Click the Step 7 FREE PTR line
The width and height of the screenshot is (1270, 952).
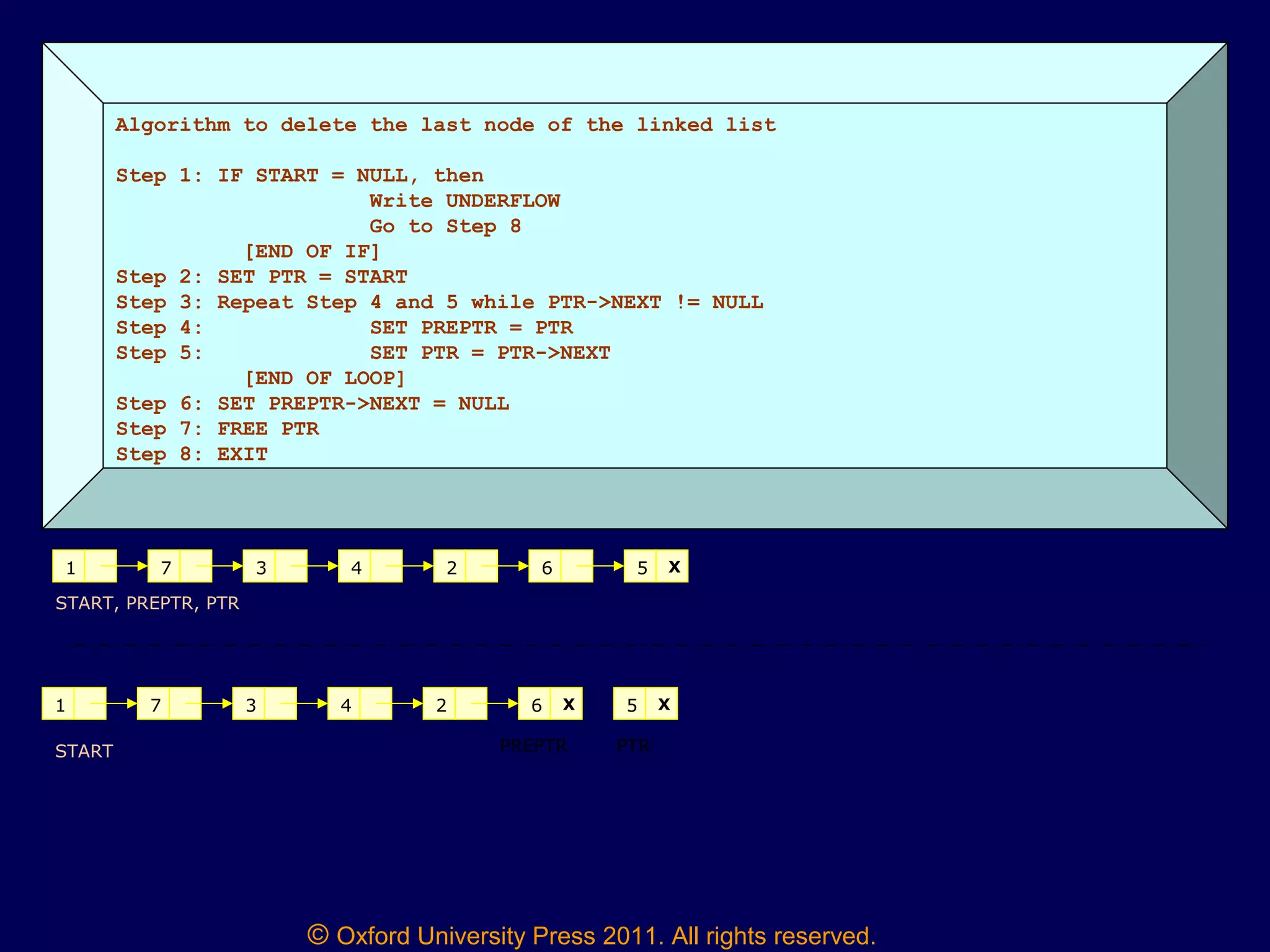click(218, 429)
